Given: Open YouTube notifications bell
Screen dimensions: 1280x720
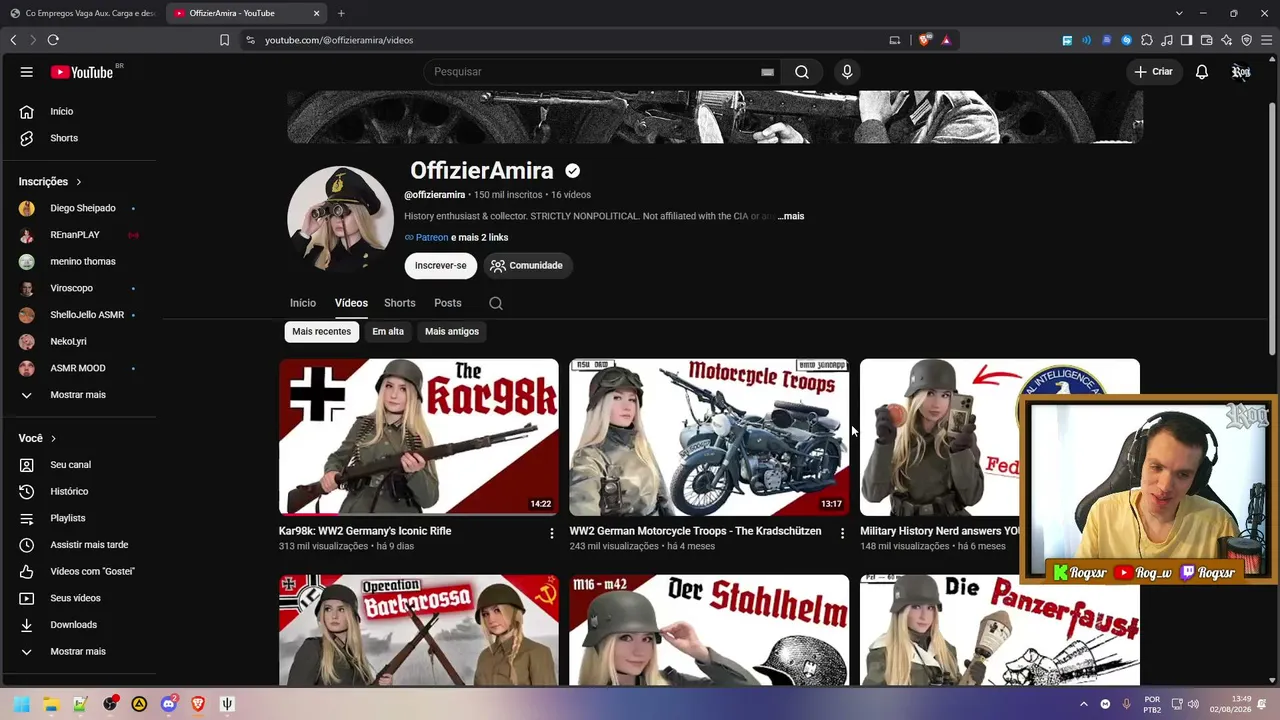Looking at the screenshot, I should [x=1202, y=72].
